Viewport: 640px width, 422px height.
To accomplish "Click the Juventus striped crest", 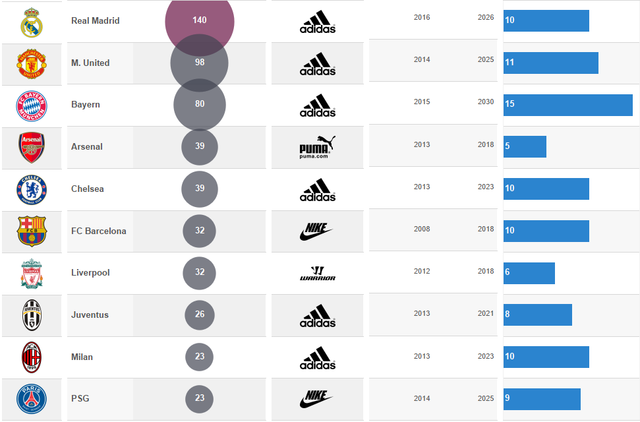I will tap(32, 315).
